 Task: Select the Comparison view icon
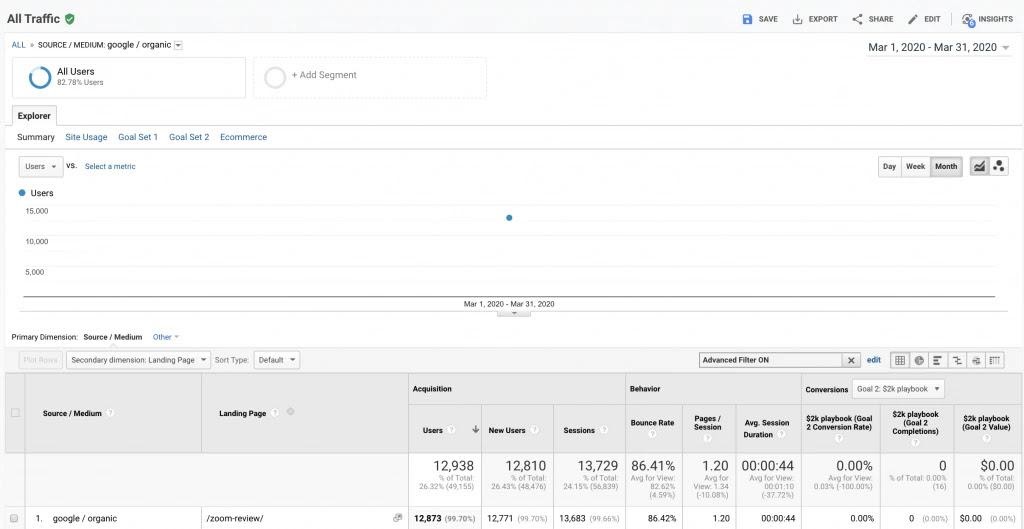[957, 360]
